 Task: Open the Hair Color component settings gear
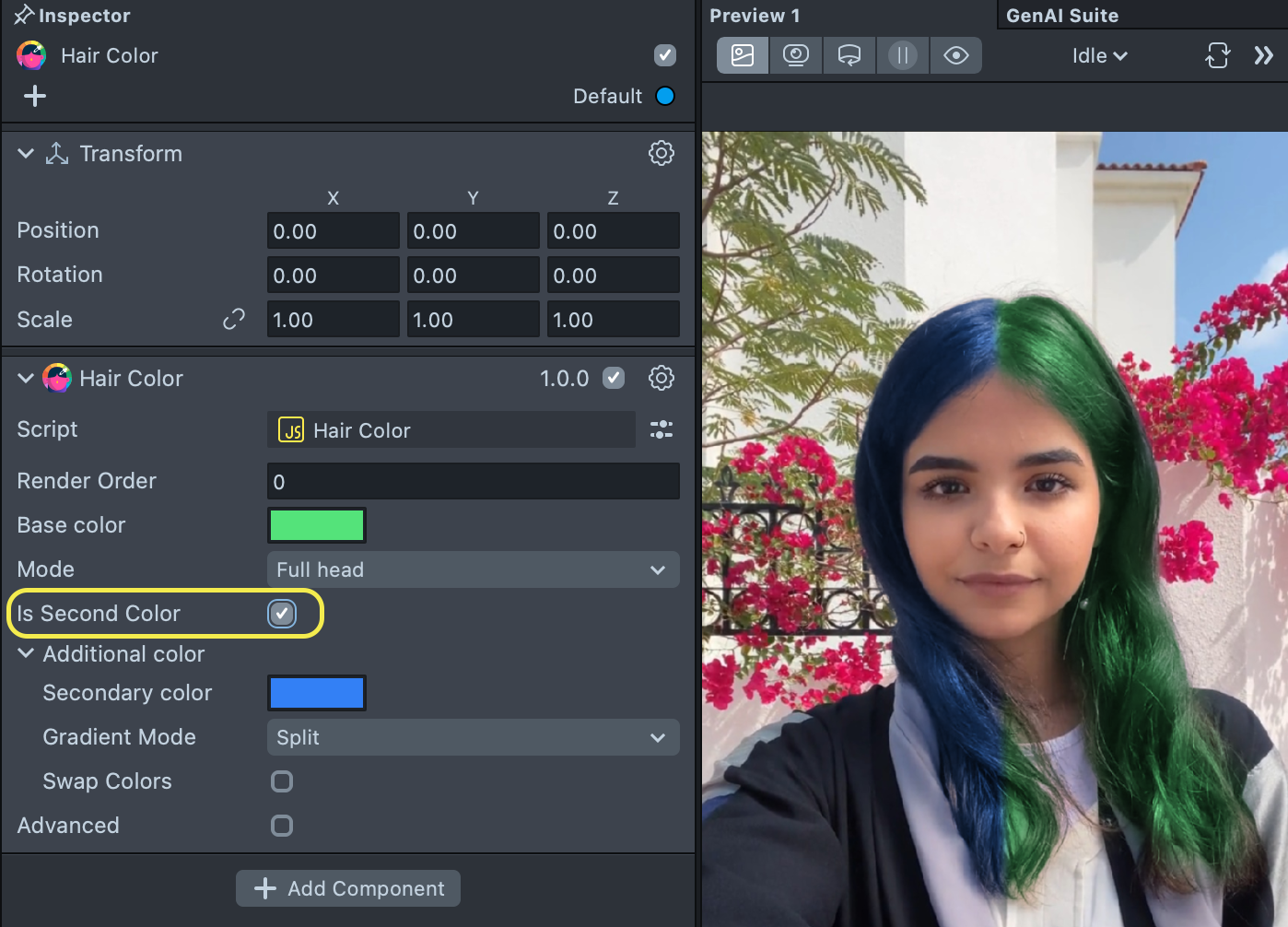click(661, 378)
